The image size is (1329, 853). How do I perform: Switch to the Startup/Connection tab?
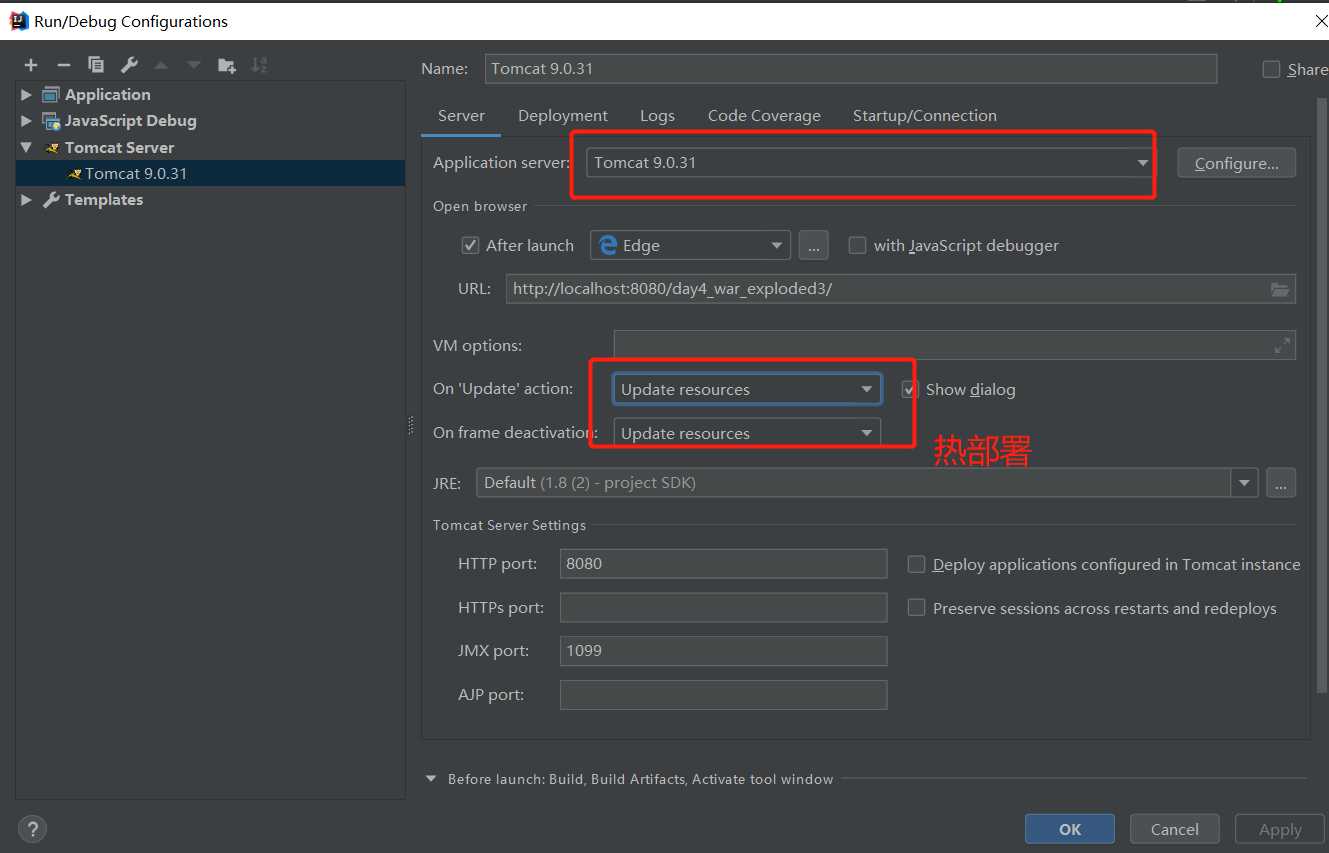click(925, 116)
